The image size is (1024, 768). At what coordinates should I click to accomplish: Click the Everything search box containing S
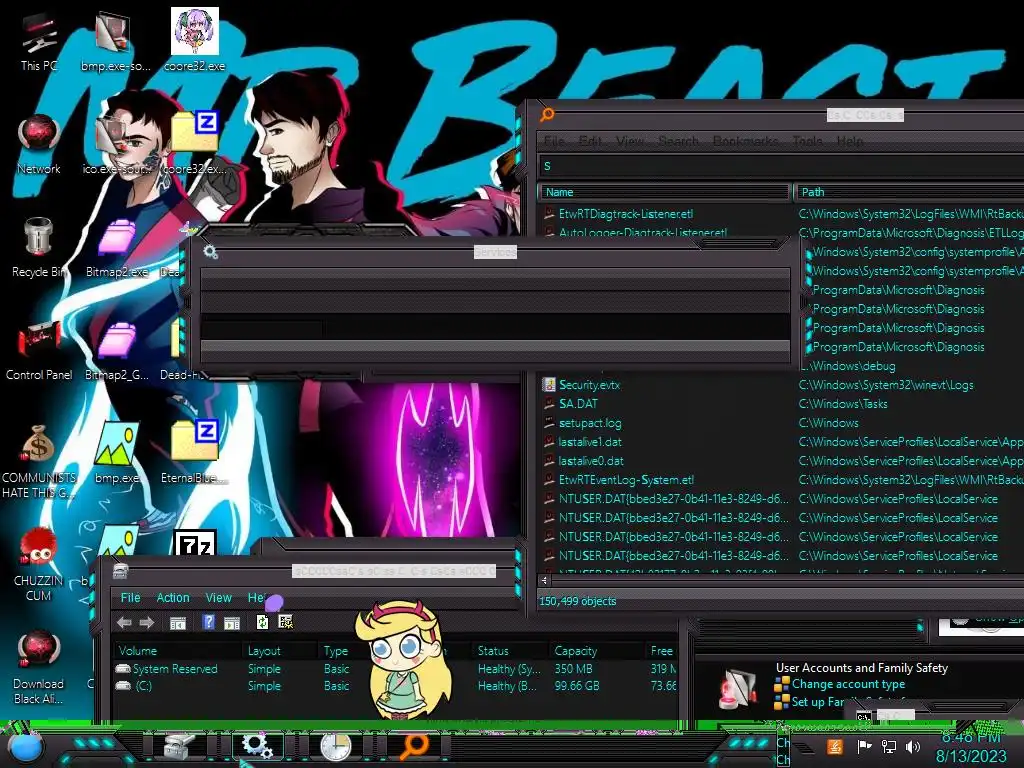(x=780, y=166)
